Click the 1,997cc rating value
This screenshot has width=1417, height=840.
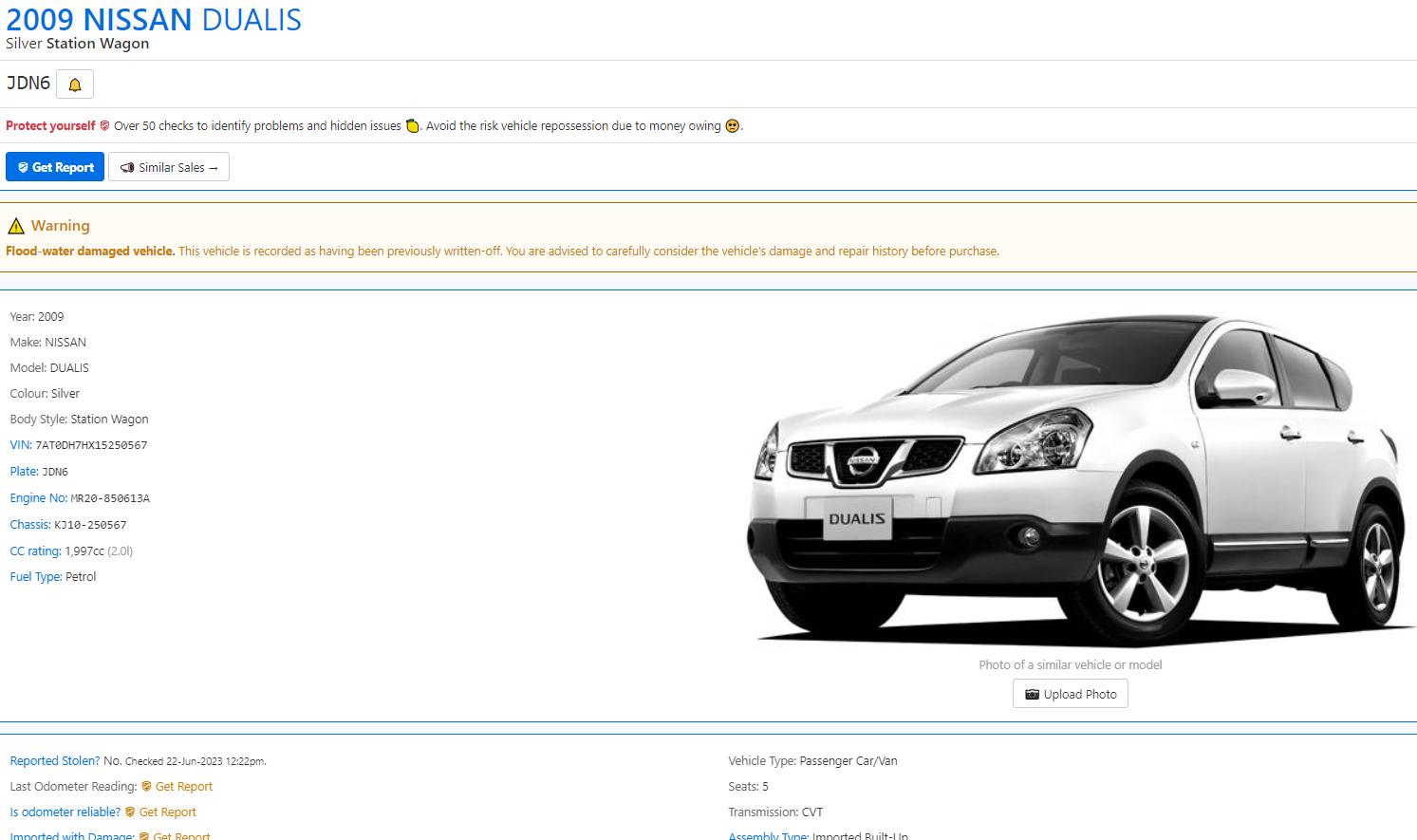coord(84,551)
